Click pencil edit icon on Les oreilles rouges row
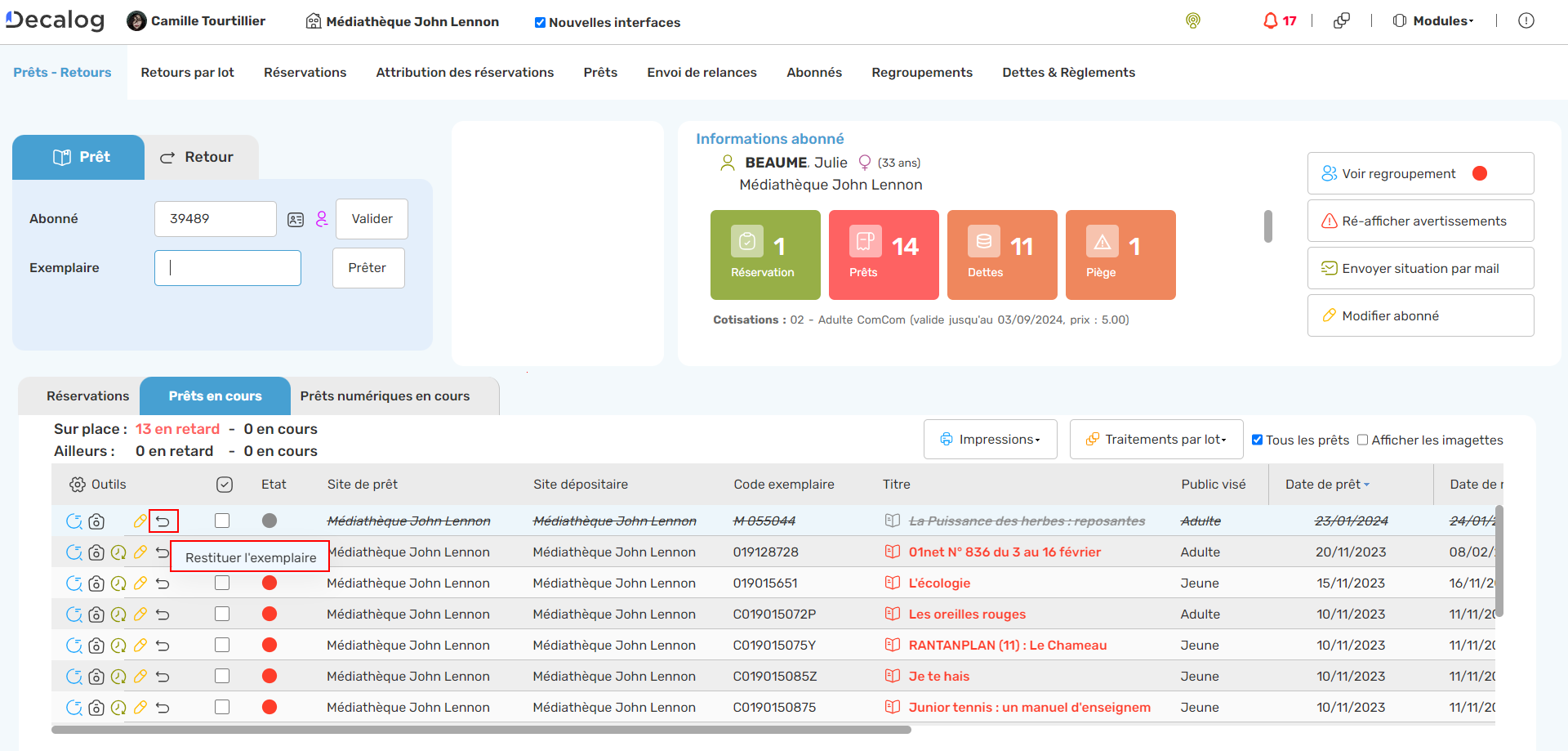Image resolution: width=1568 pixels, height=751 pixels. [140, 615]
